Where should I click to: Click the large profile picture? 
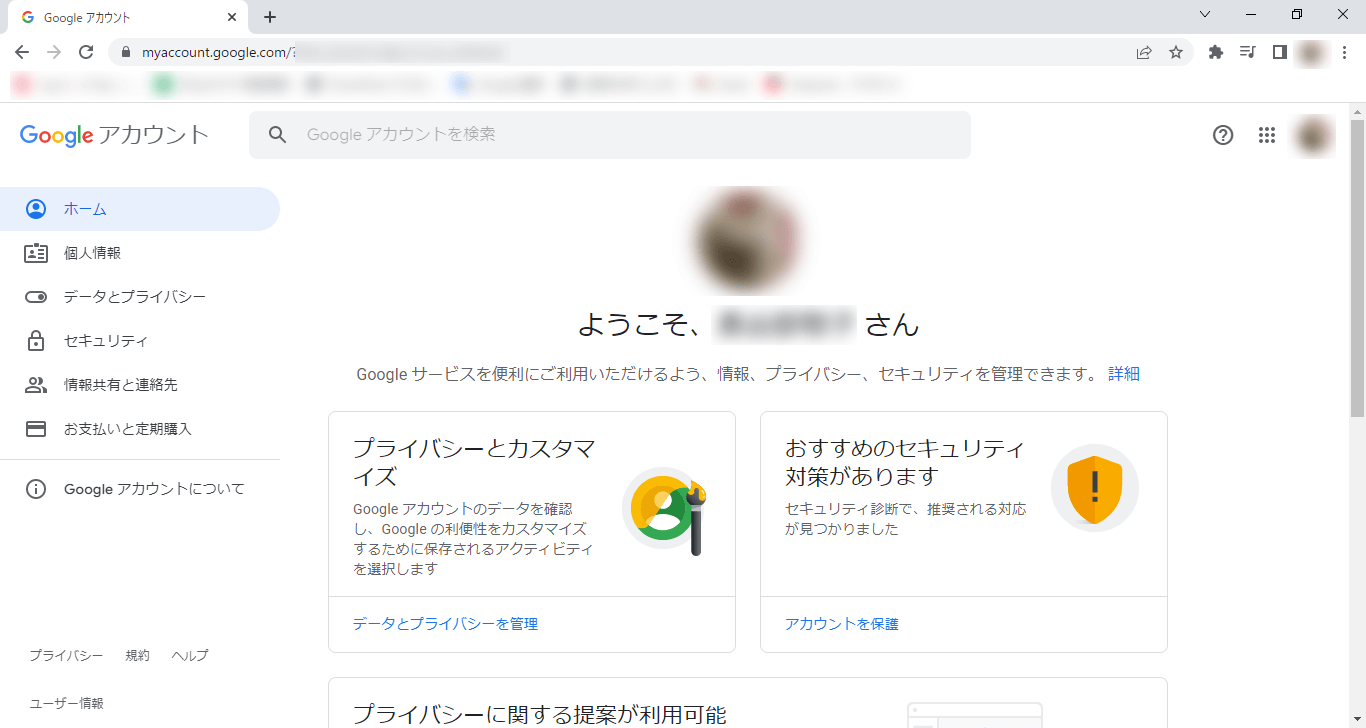pyautogui.click(x=746, y=240)
